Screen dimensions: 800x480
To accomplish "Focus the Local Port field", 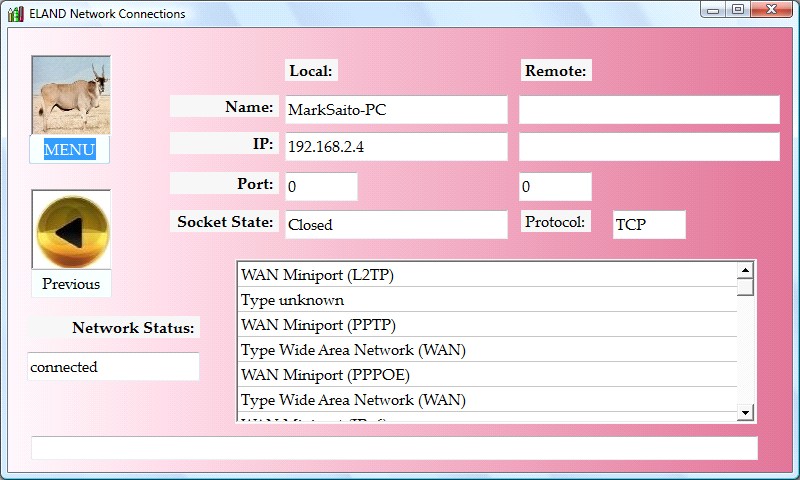I will coord(321,187).
